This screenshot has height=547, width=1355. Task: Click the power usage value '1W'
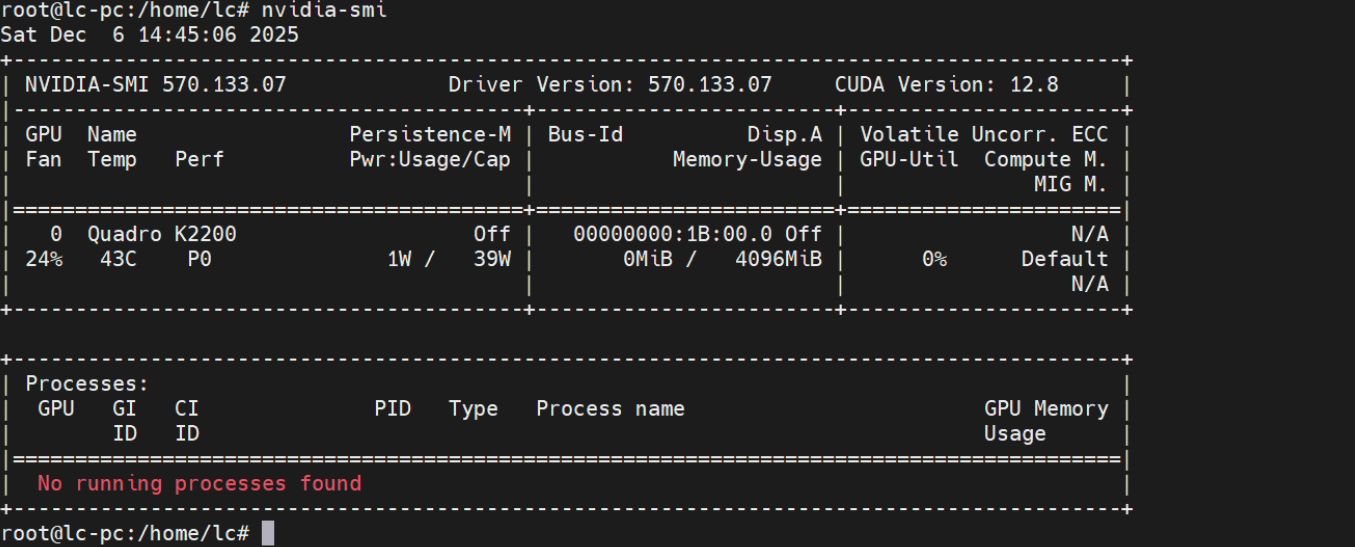pyautogui.click(x=399, y=259)
